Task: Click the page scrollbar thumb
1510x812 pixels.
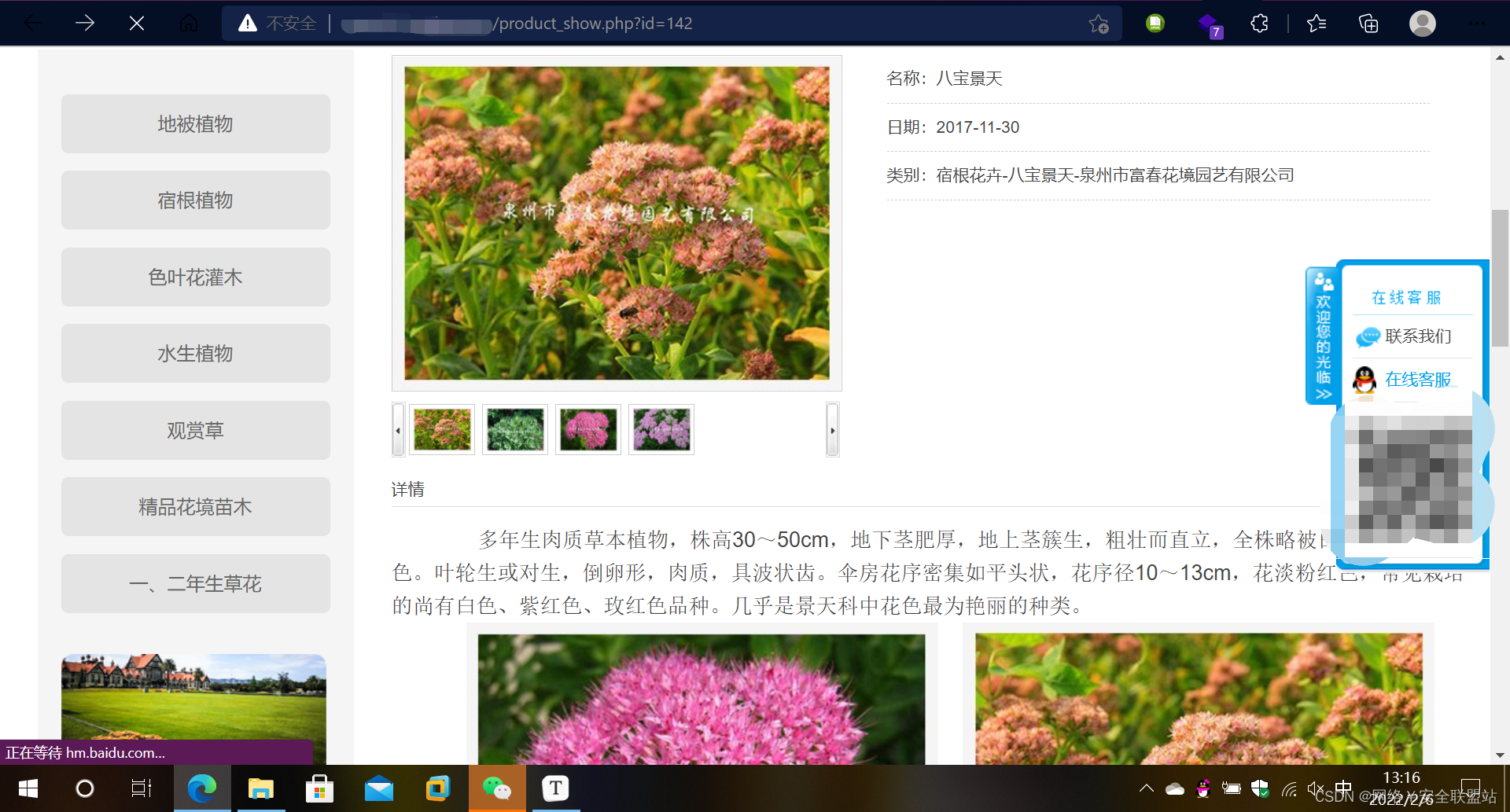Action: (x=1500, y=278)
